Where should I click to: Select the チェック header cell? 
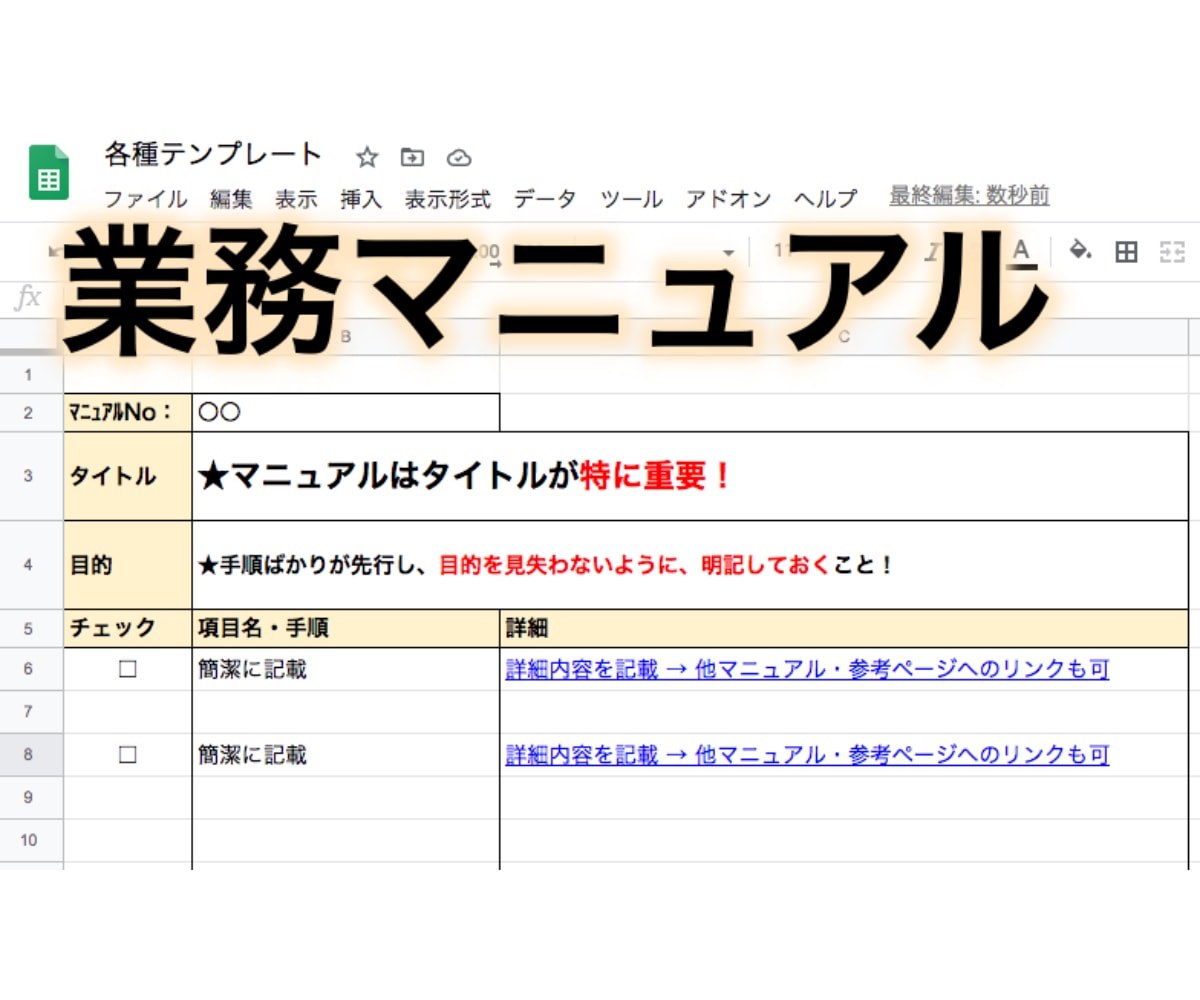pos(128,629)
